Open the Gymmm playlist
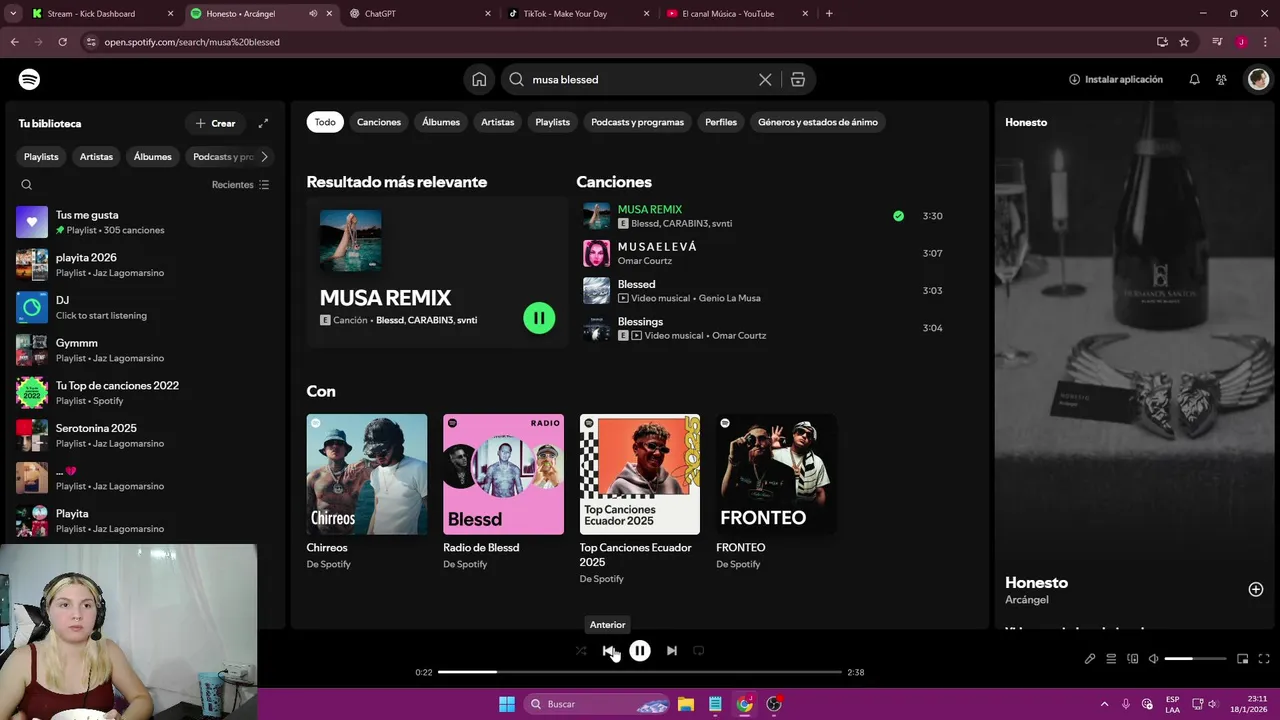This screenshot has width=1280, height=720. (x=145, y=350)
